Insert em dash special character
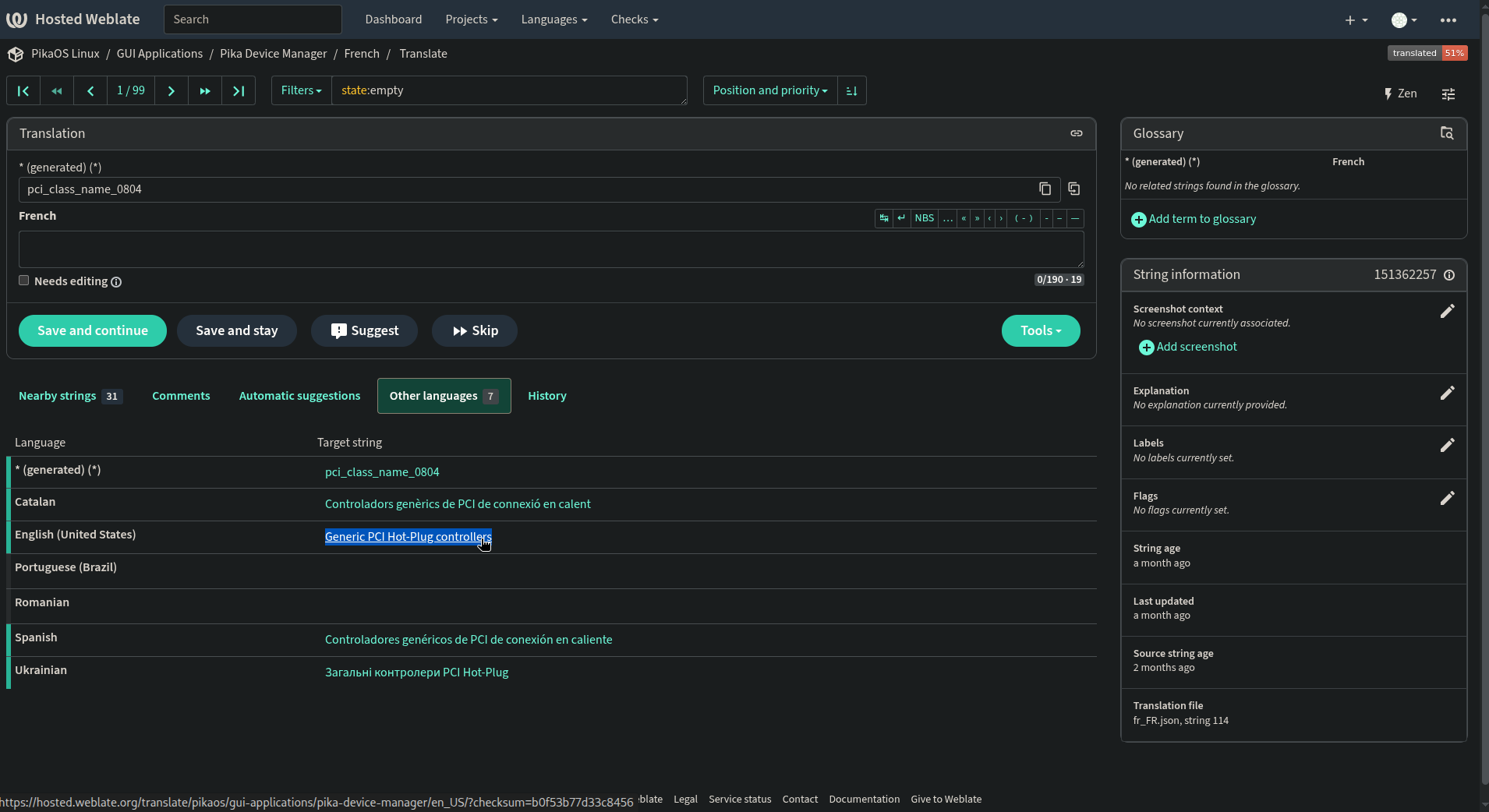Viewport: 1489px width, 812px height. coord(1075,218)
